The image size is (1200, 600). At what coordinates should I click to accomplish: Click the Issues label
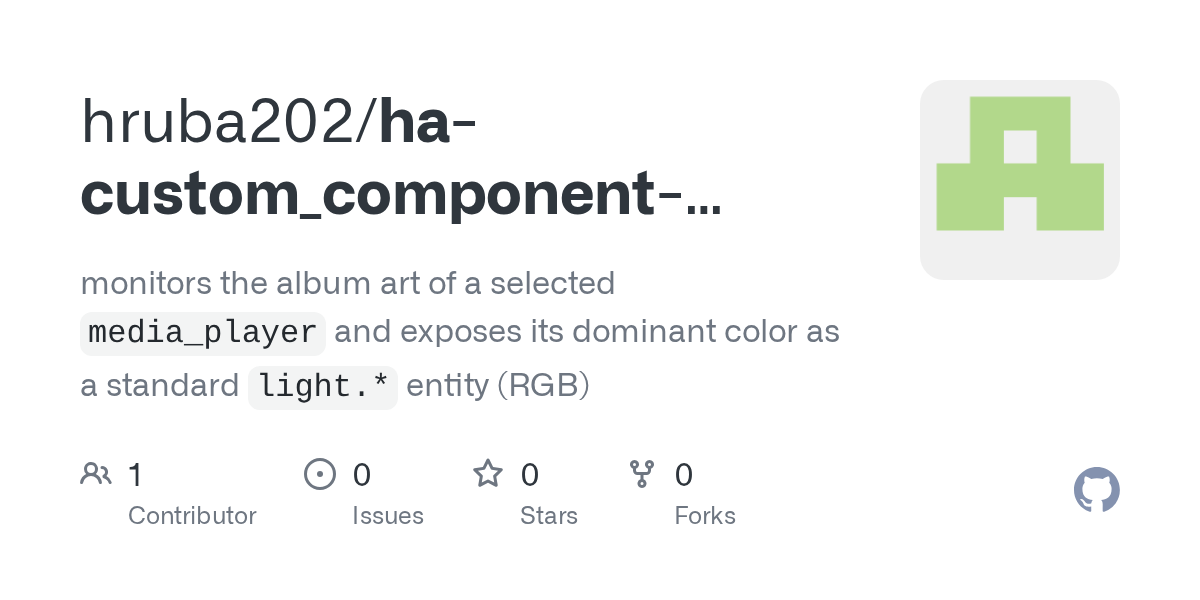[x=388, y=516]
